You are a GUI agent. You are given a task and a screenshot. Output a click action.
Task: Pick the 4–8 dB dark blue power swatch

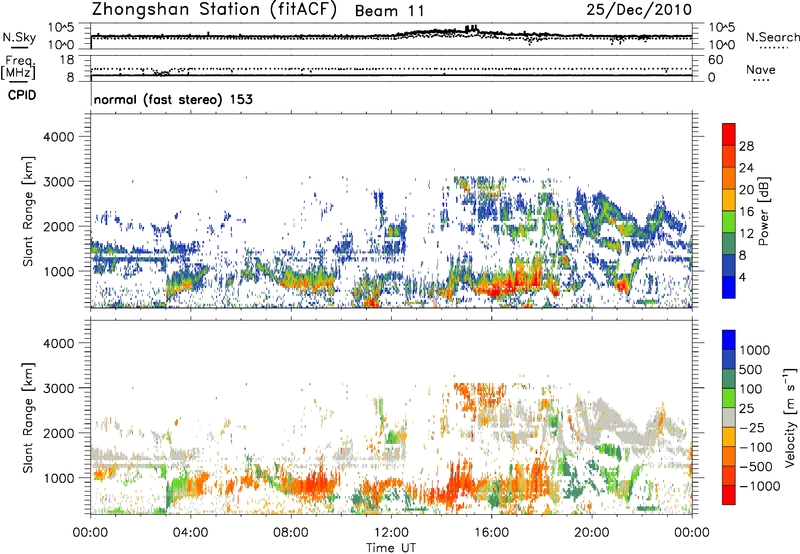pos(729,266)
